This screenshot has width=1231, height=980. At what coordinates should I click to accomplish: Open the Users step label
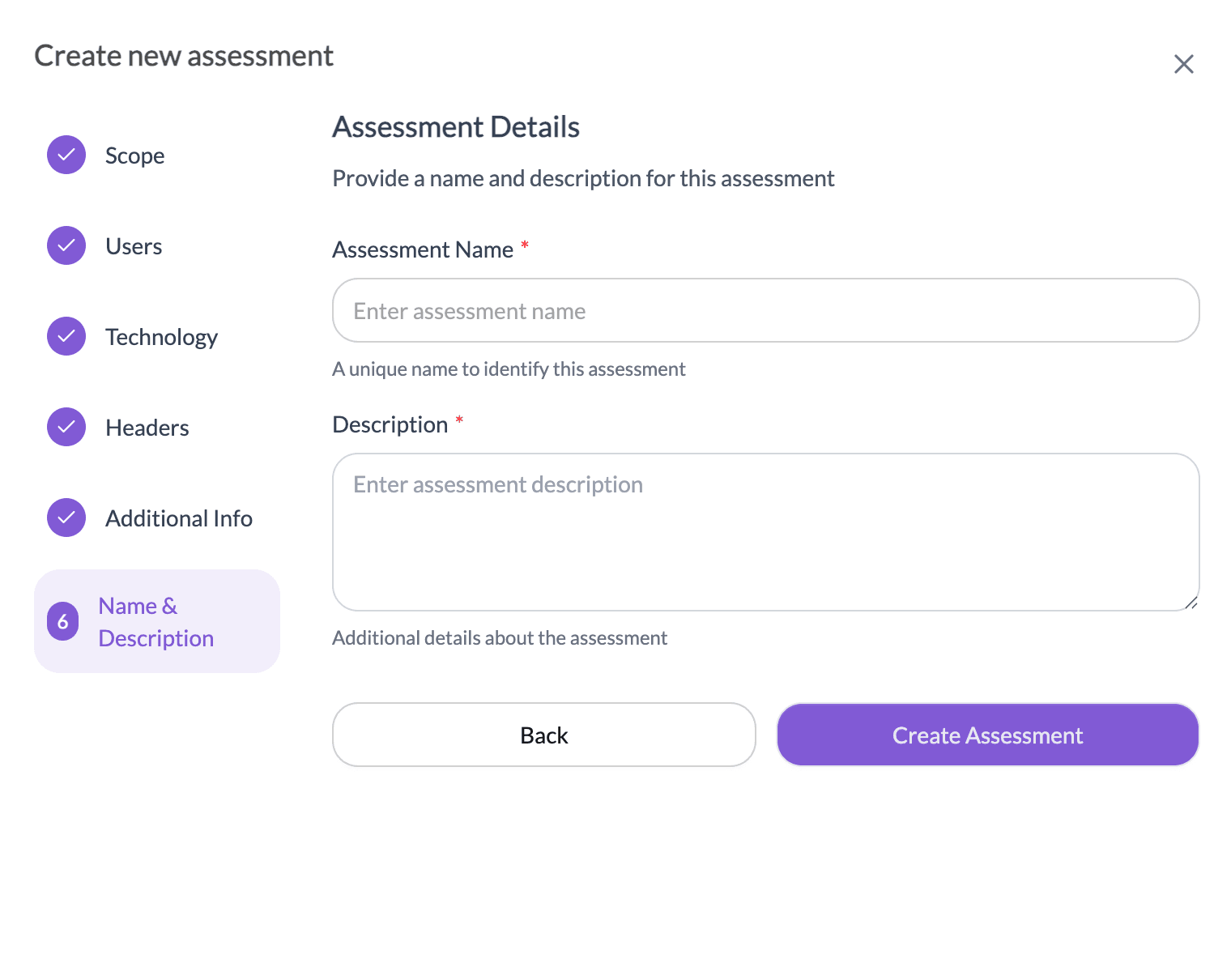point(134,246)
